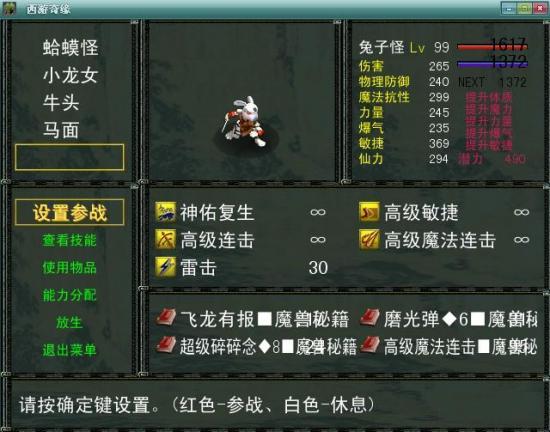Select 小龙女 in the pet list
550x432 pixels.
(x=70, y=75)
